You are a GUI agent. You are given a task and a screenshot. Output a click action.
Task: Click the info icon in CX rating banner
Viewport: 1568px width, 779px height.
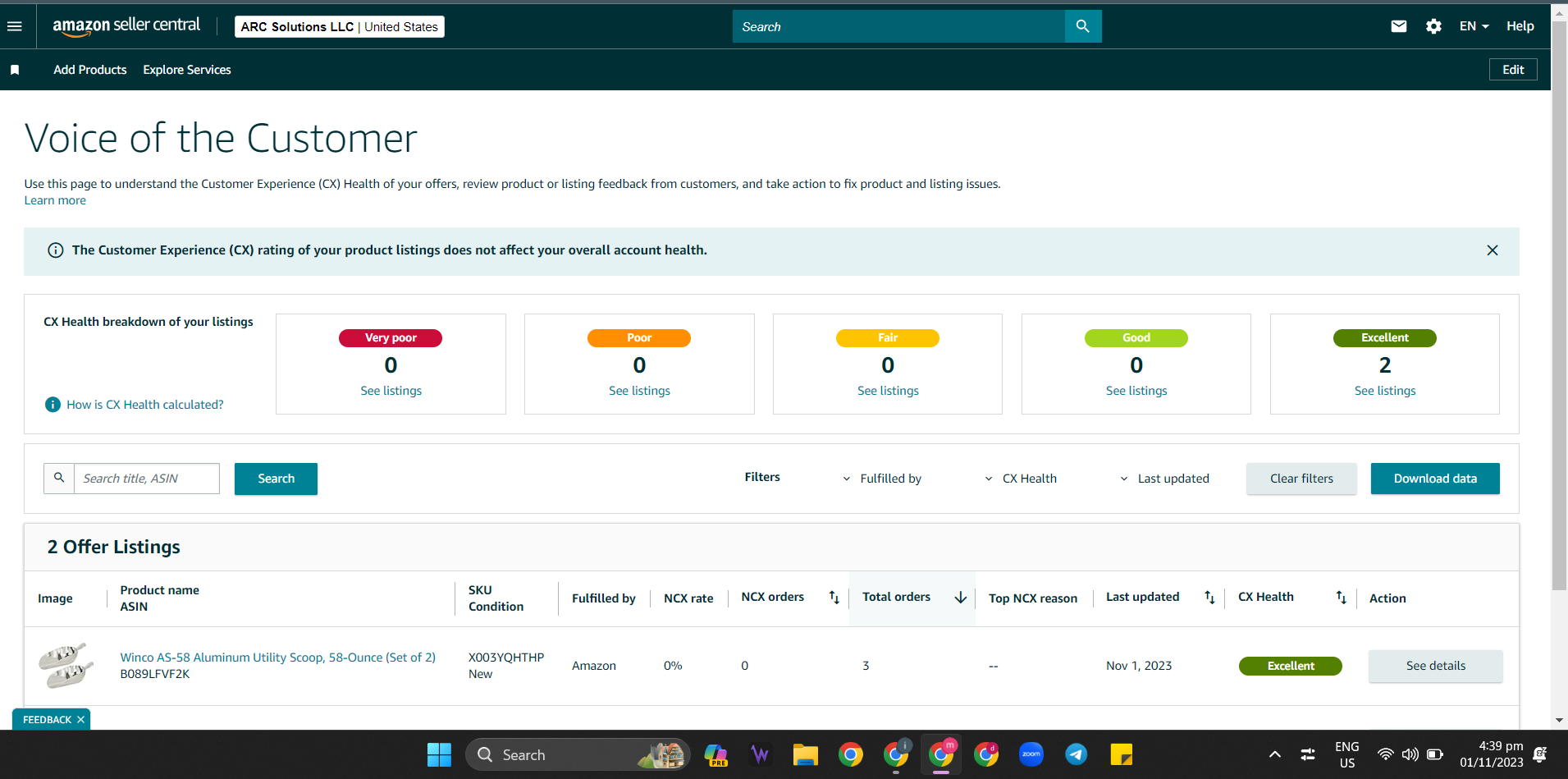pyautogui.click(x=56, y=250)
